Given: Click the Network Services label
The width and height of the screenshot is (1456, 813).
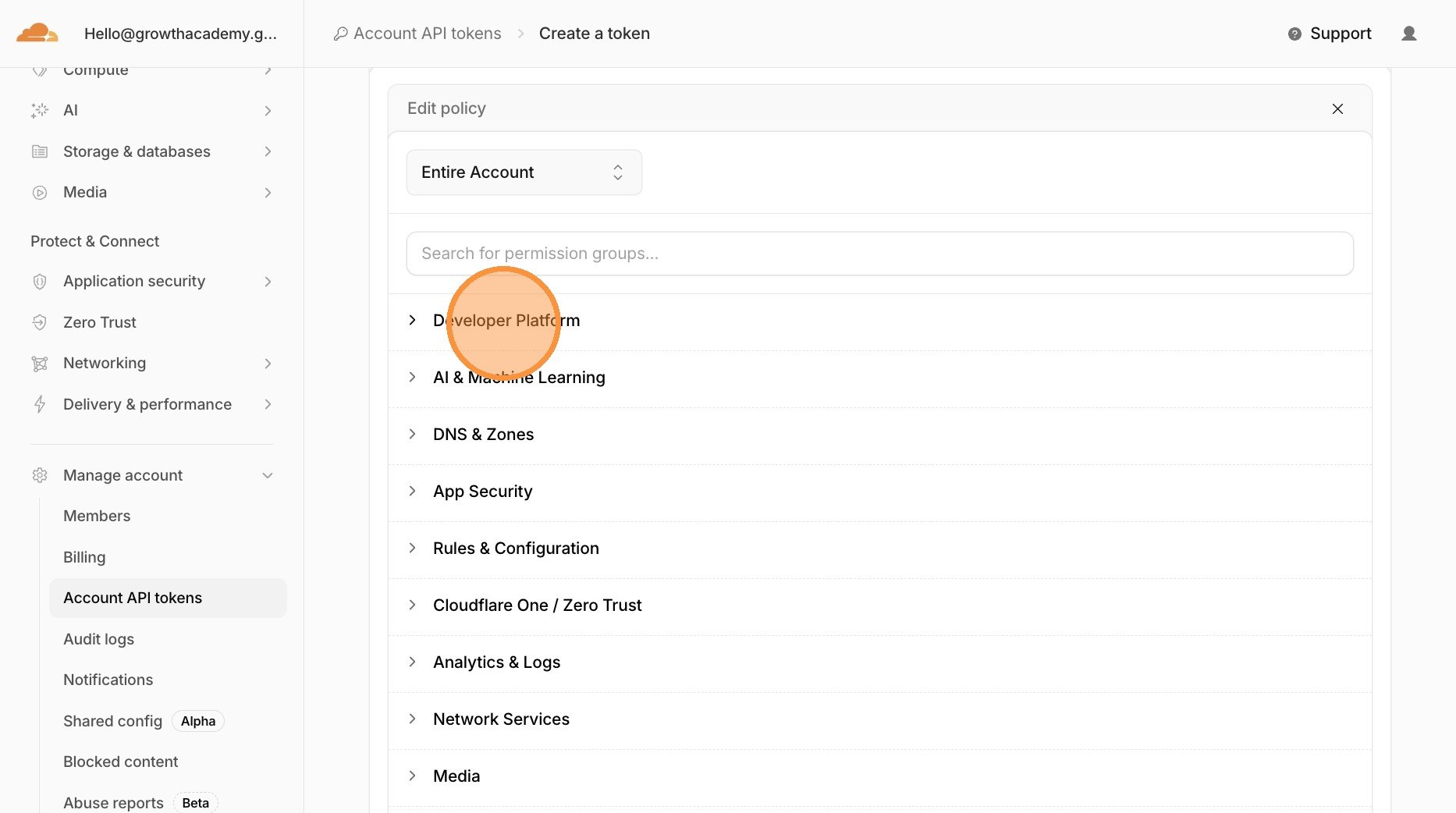Looking at the screenshot, I should coord(501,719).
